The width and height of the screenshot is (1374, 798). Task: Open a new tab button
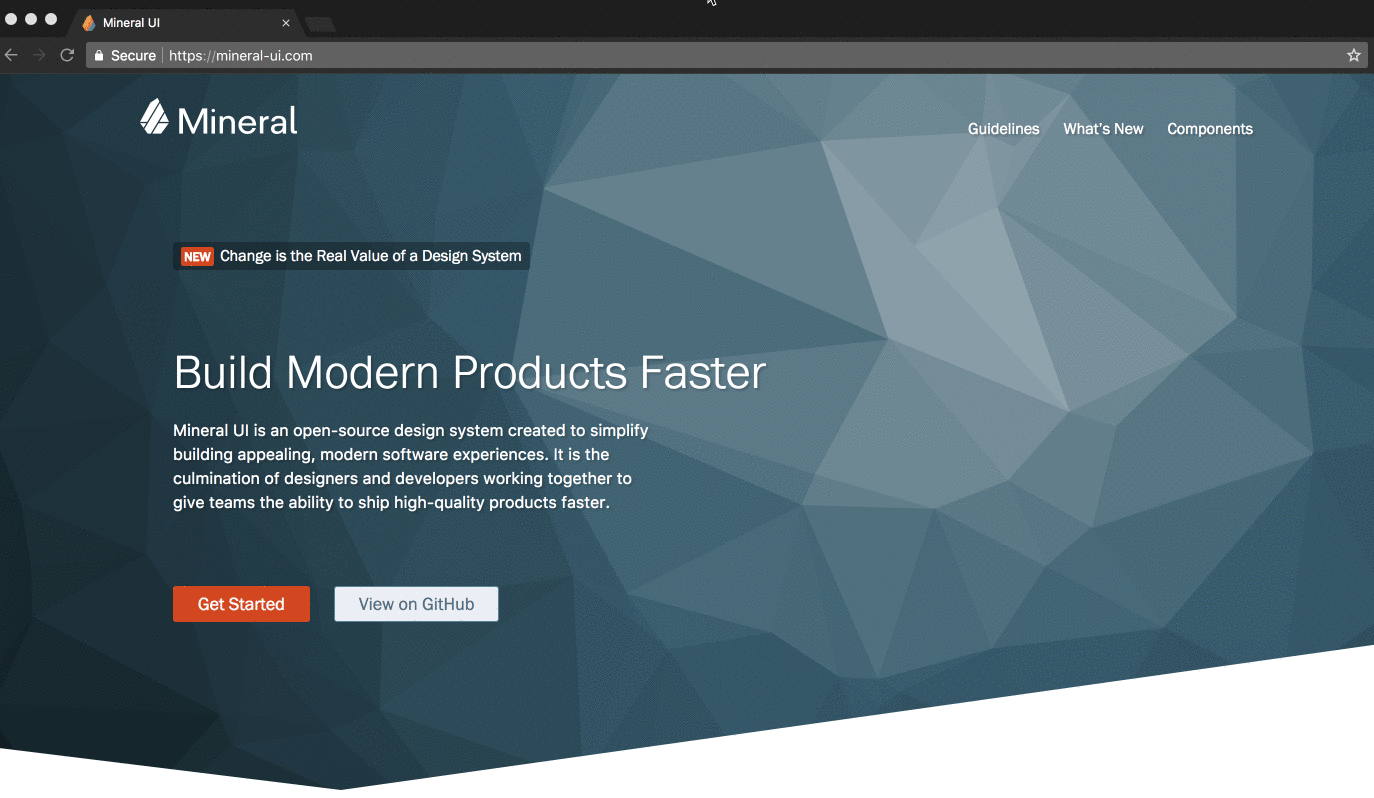(320, 24)
